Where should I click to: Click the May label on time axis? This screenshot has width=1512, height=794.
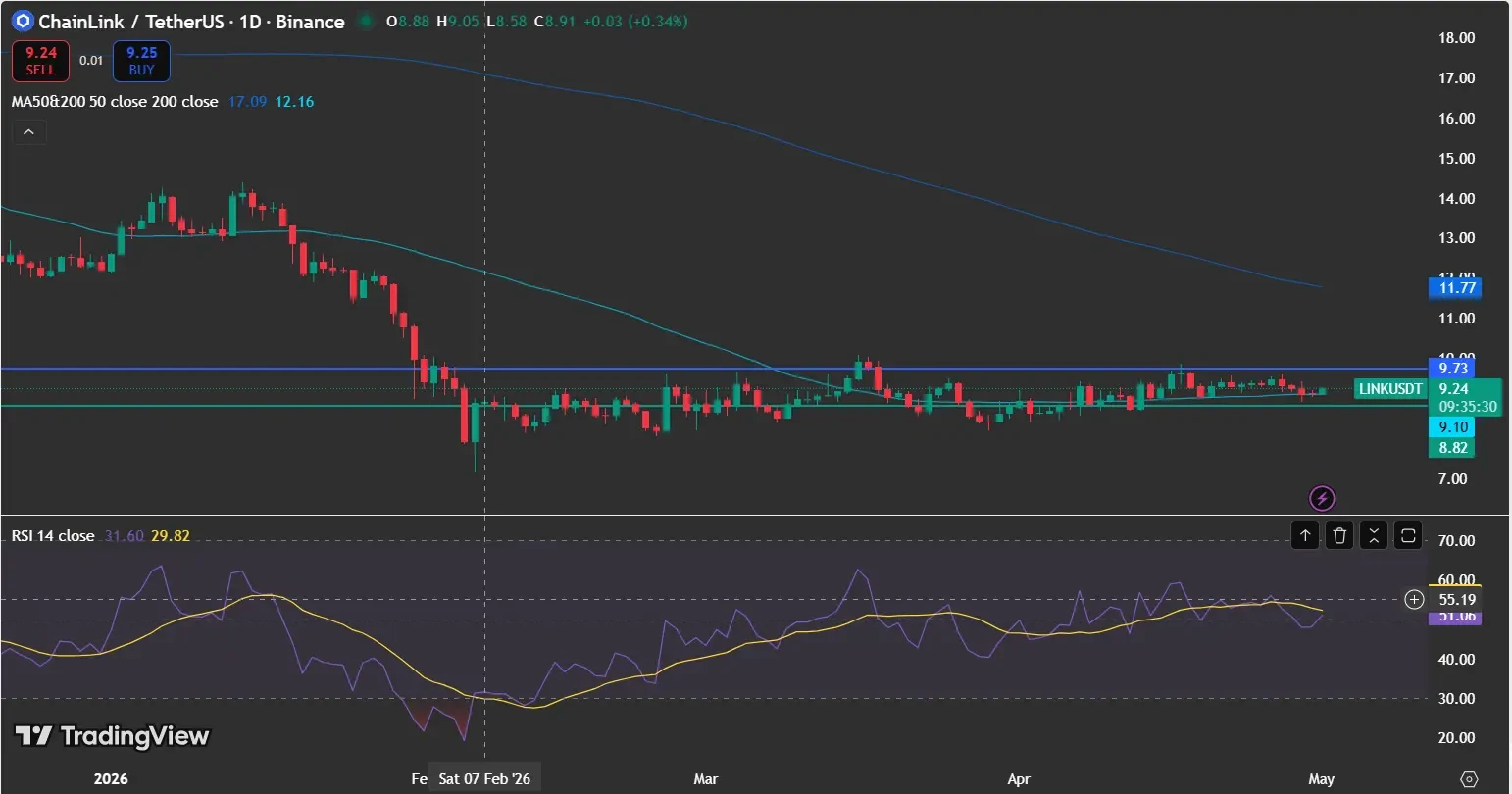tap(1322, 779)
